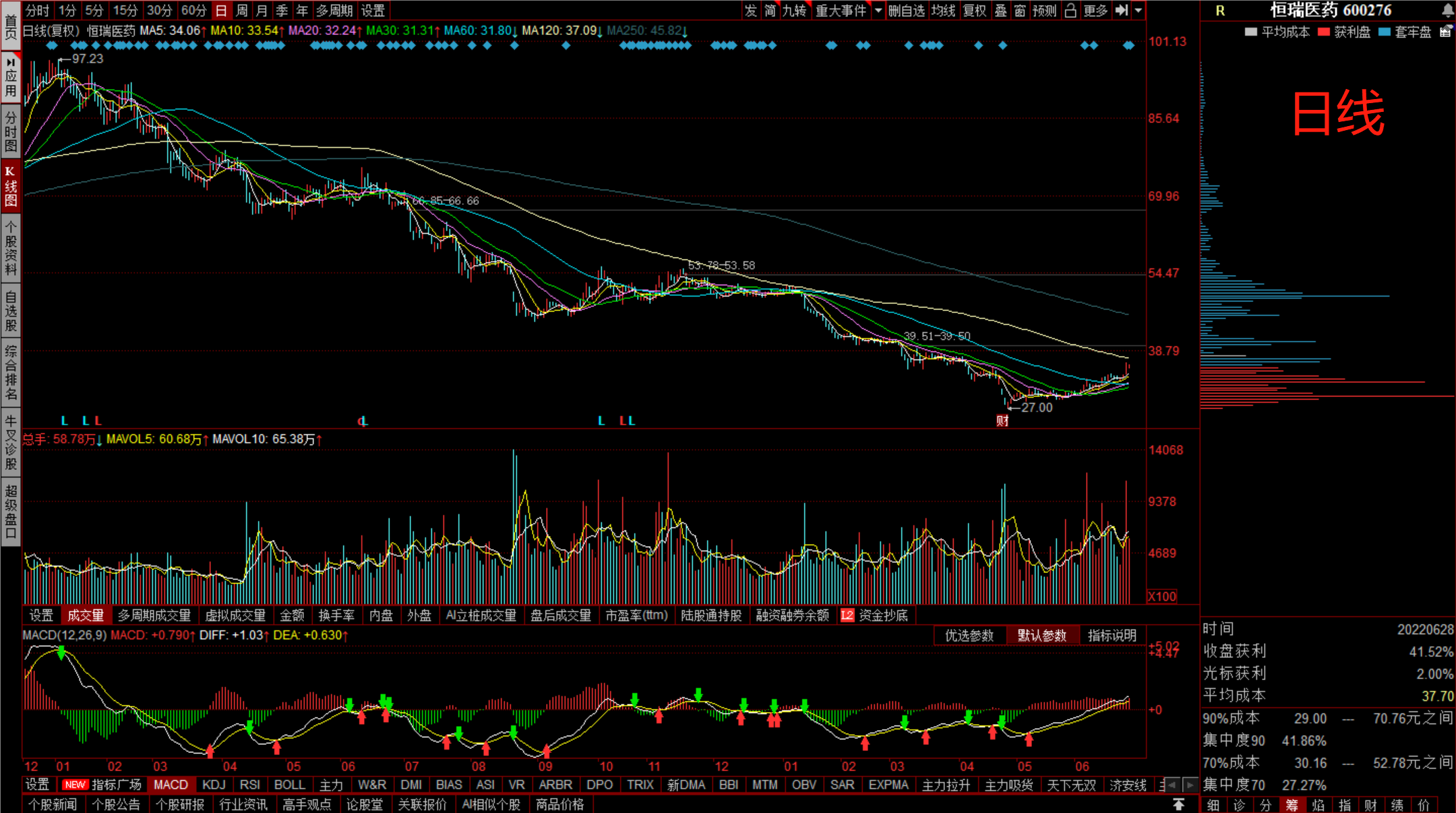The height and width of the screenshot is (813, 1456).
Task: Toggle 平均成本 legend display
Action: coord(1277,32)
